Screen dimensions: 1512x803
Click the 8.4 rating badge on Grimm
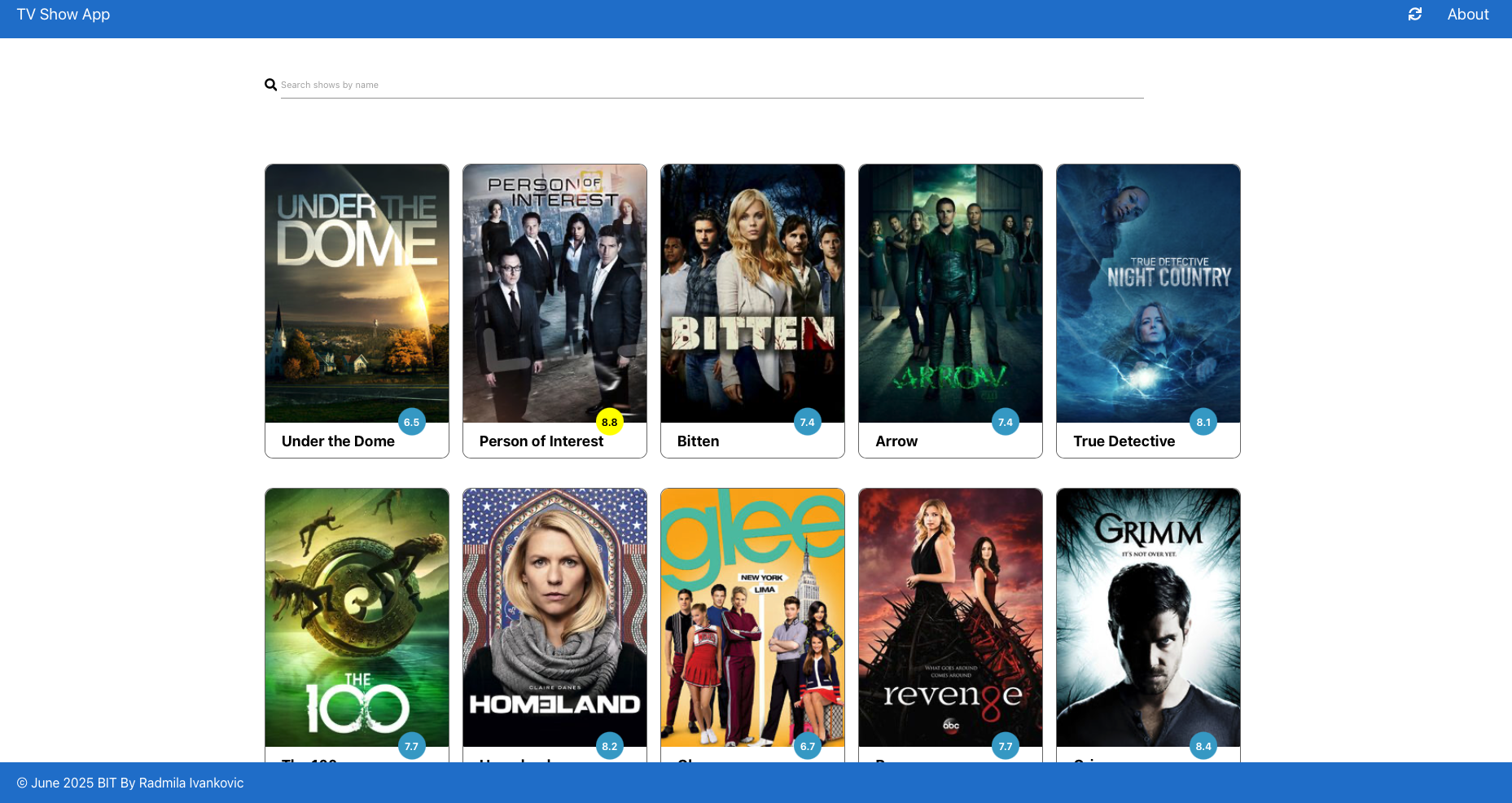1203,746
